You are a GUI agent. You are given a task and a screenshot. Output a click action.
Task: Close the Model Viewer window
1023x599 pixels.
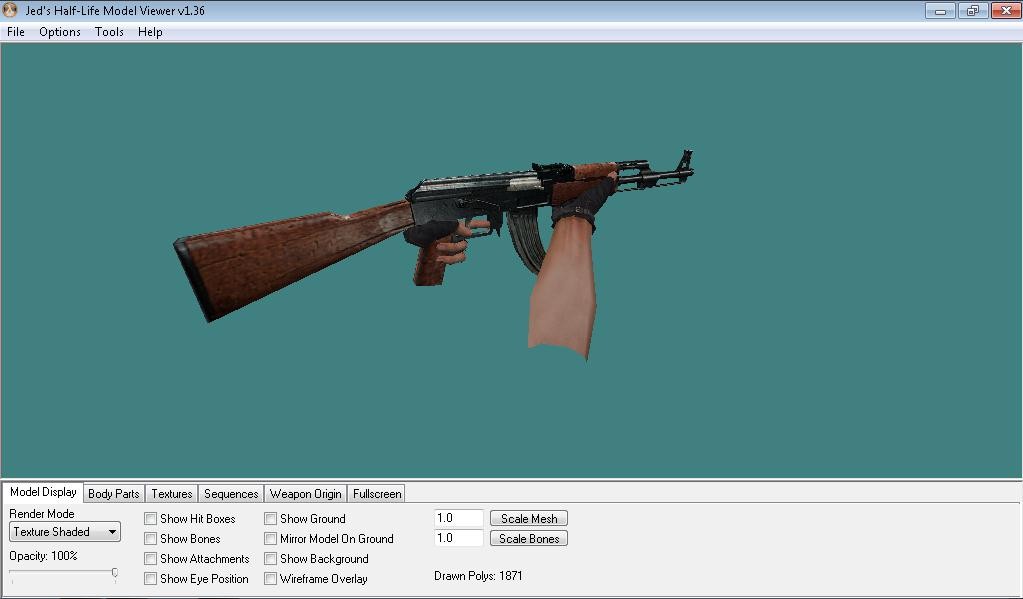point(1005,10)
